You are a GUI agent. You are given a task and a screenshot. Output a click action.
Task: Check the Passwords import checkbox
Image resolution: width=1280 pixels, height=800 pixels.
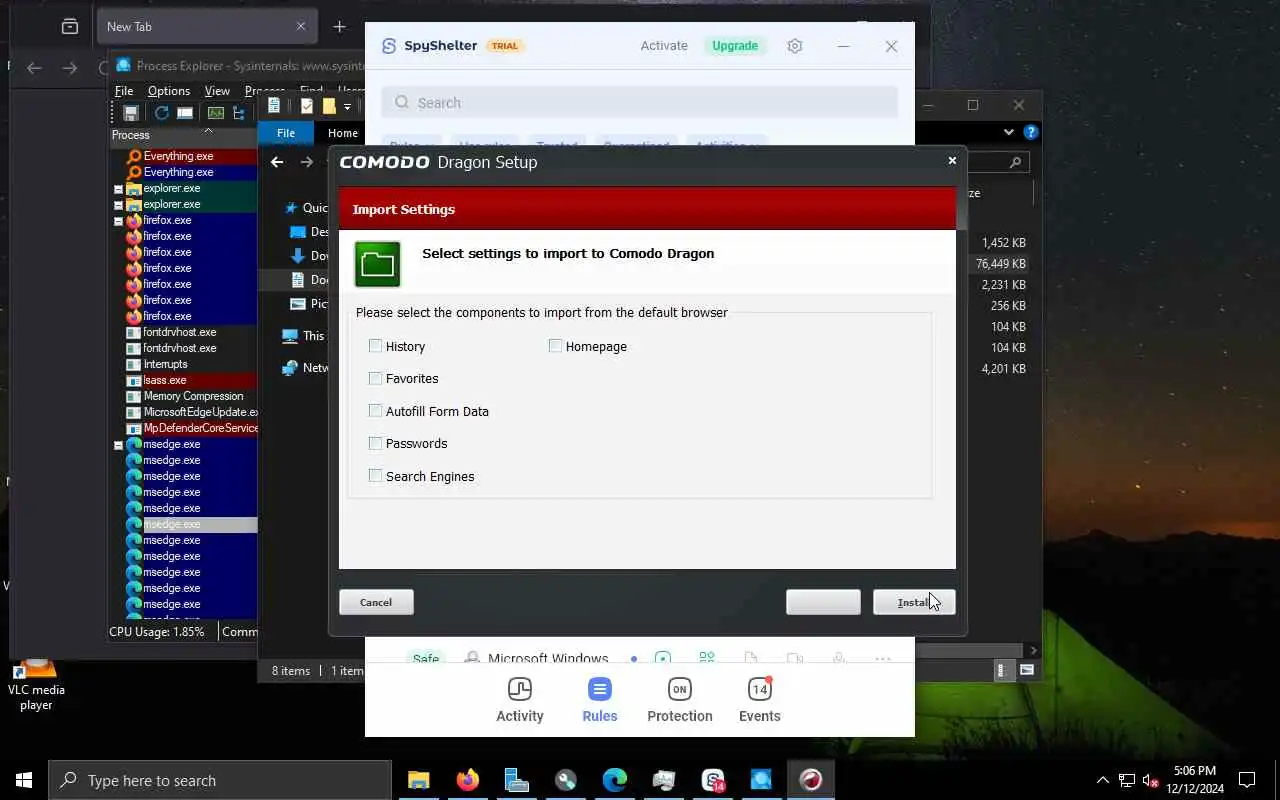[x=375, y=443]
